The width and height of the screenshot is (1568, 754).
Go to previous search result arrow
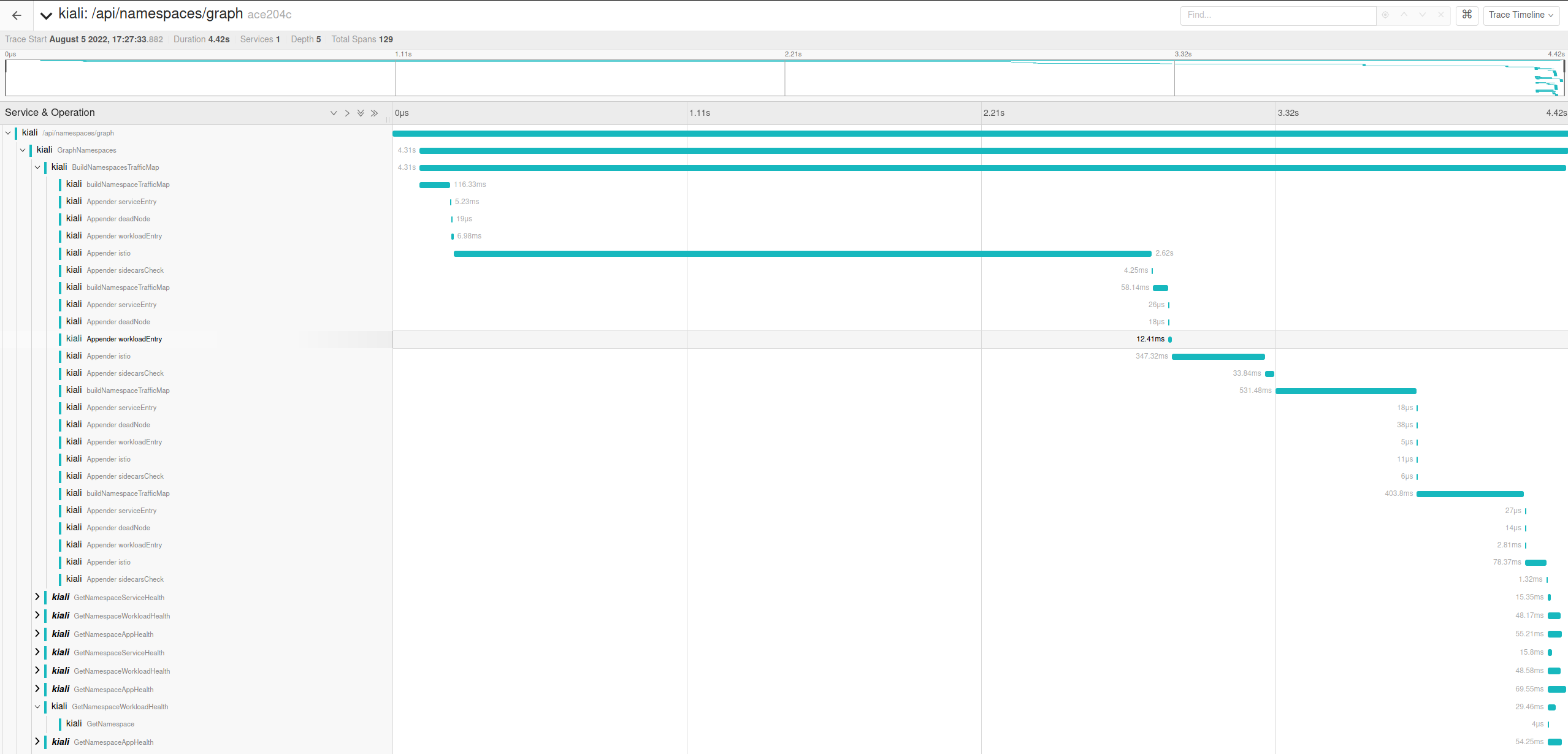tap(1404, 15)
